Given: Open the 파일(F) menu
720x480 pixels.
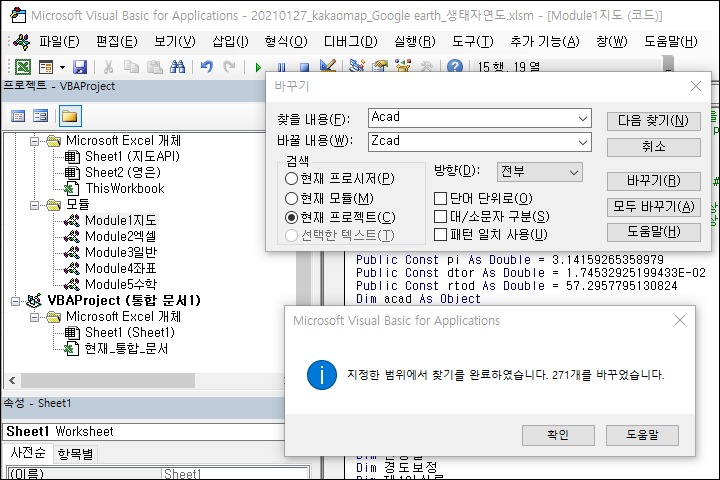Looking at the screenshot, I should coord(59,42).
